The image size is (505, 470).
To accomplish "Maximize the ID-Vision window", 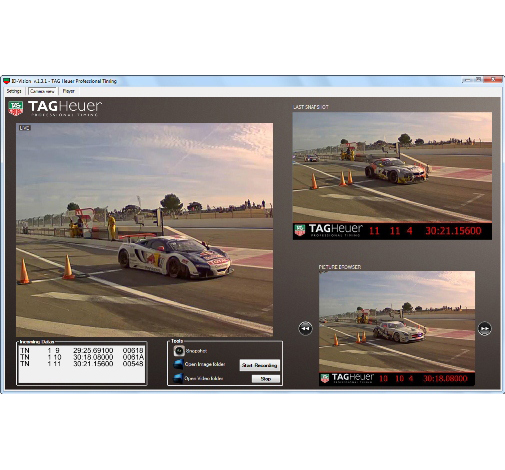I will (x=478, y=80).
